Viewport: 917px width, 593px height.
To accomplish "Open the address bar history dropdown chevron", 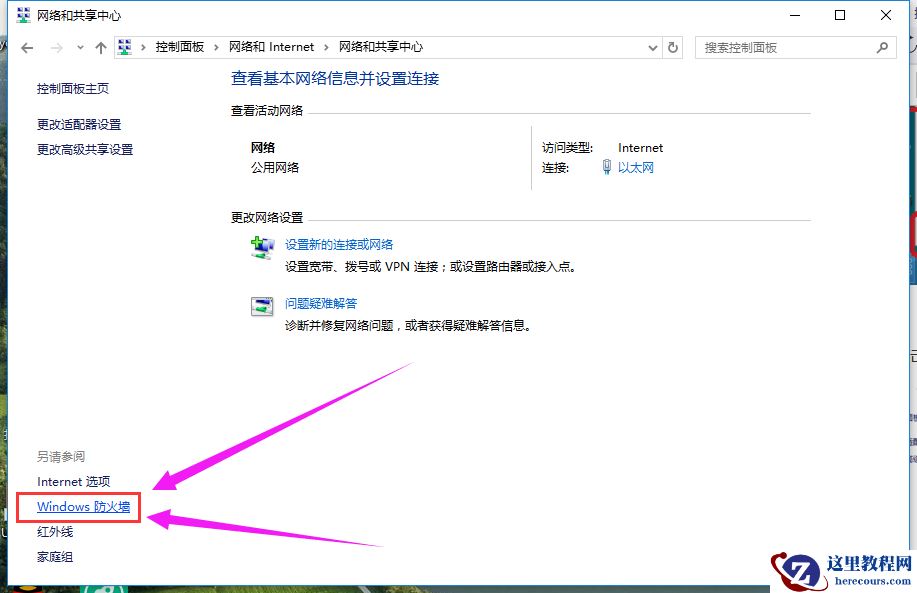I will pos(652,47).
